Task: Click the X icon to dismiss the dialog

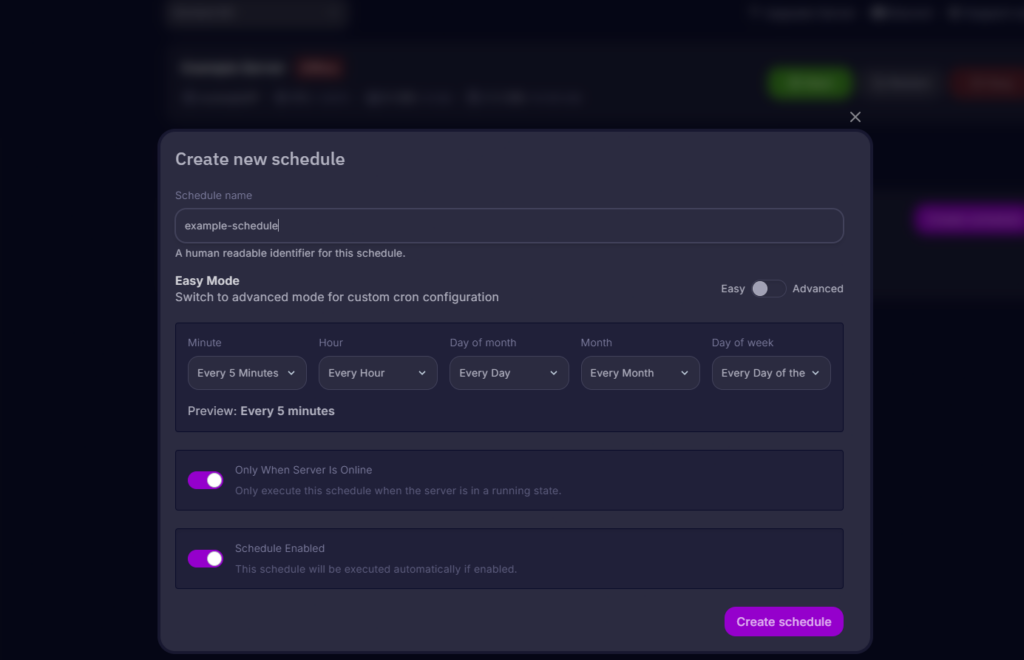Action: click(855, 117)
